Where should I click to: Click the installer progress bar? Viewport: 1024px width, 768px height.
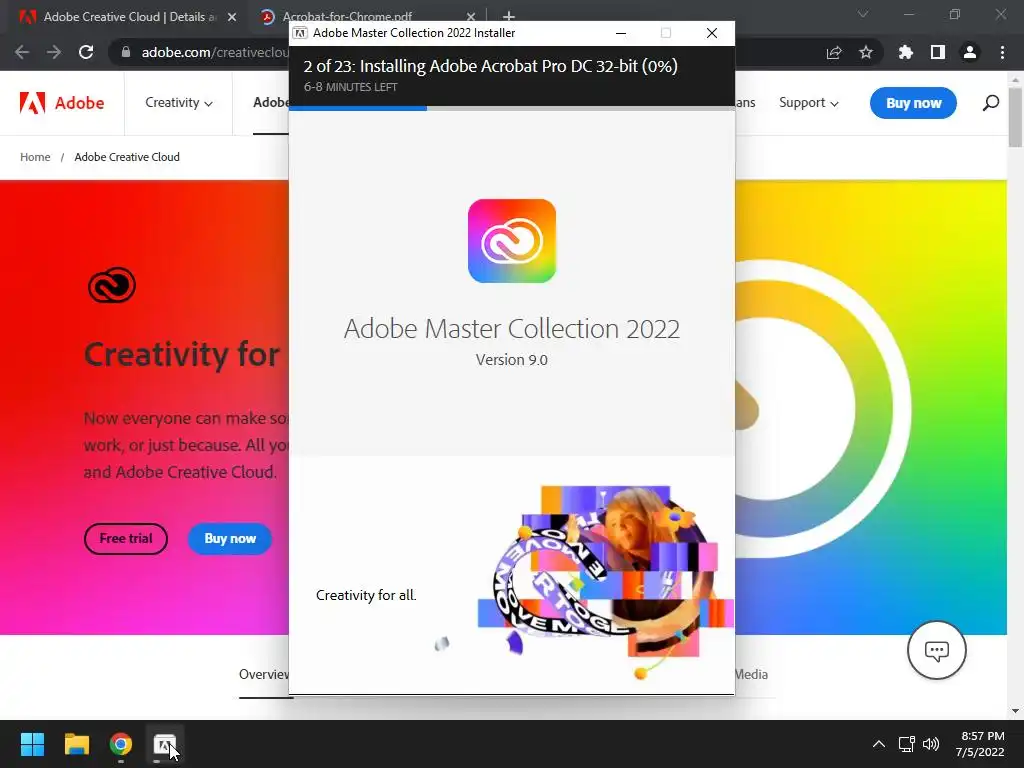pos(512,108)
